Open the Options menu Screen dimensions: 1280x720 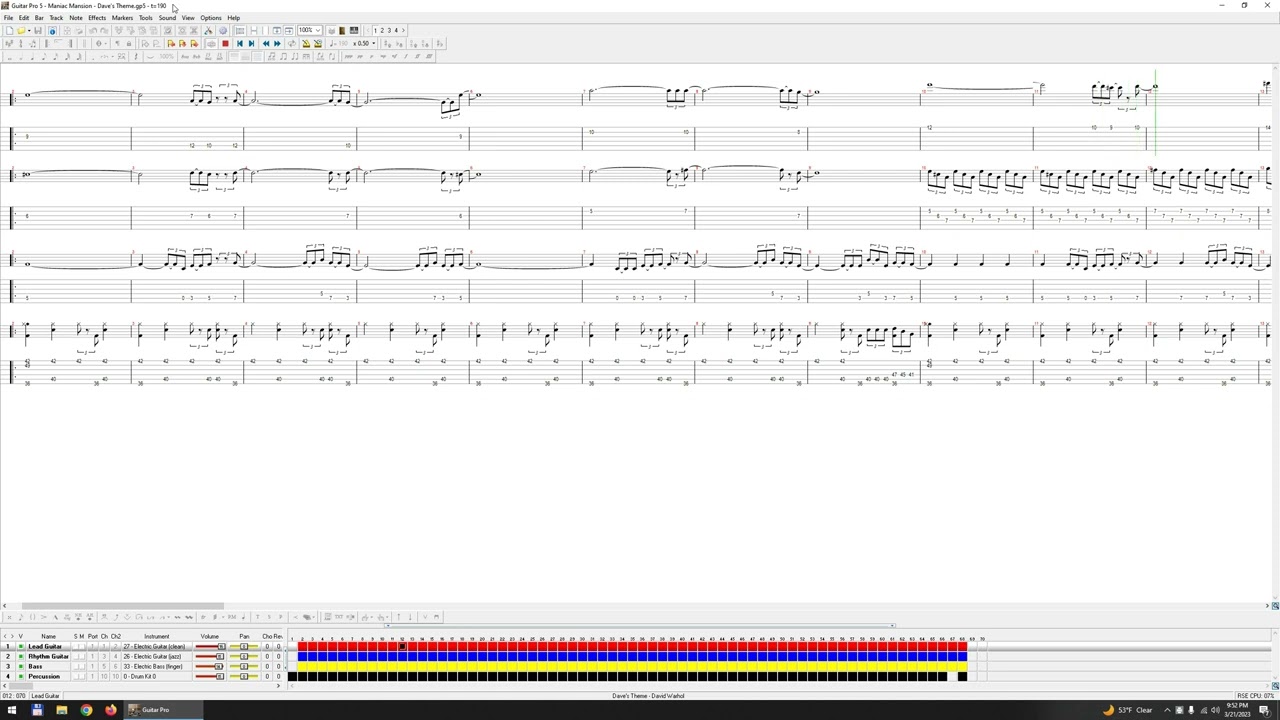click(211, 18)
